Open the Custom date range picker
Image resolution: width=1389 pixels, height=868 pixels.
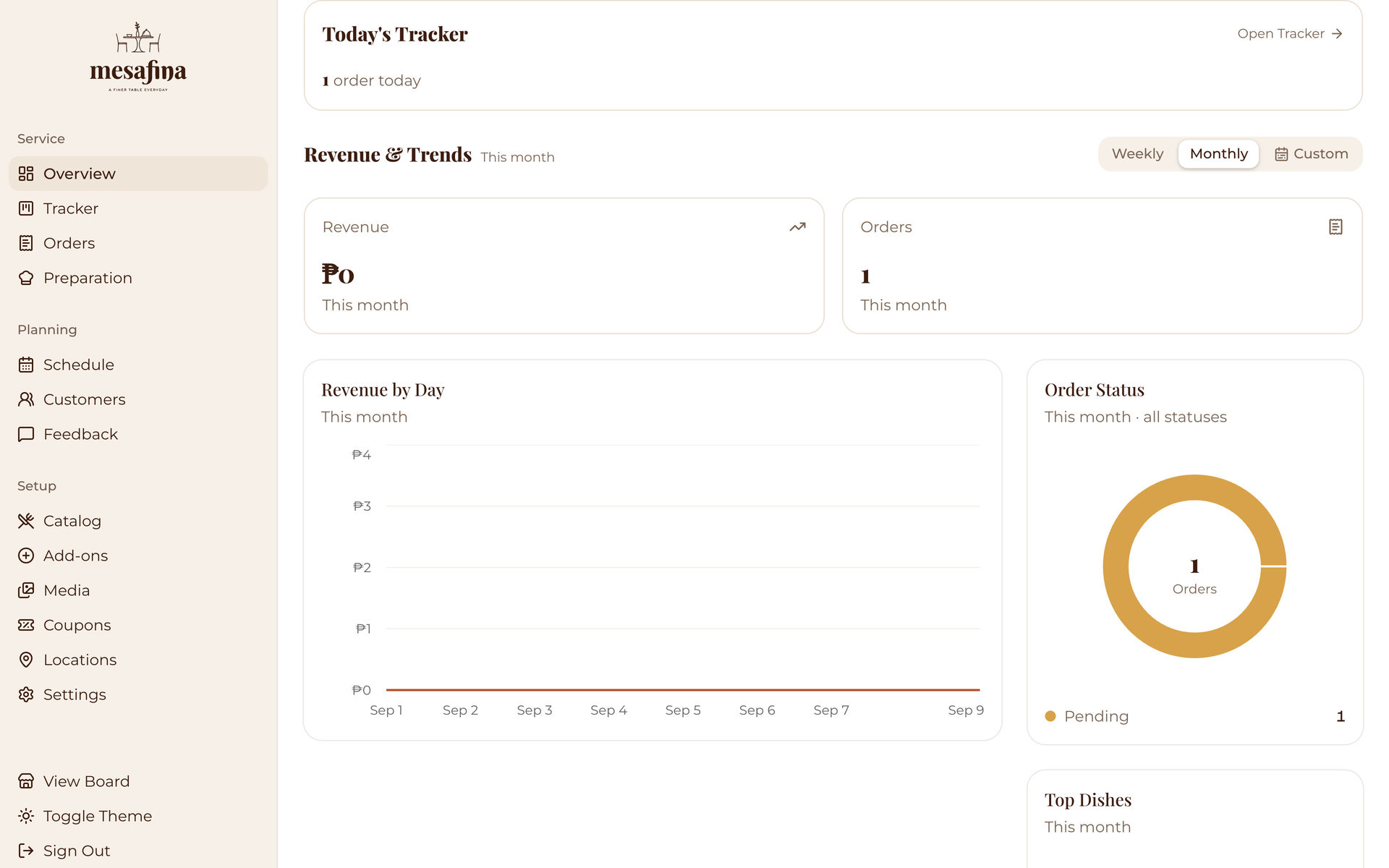(1311, 154)
